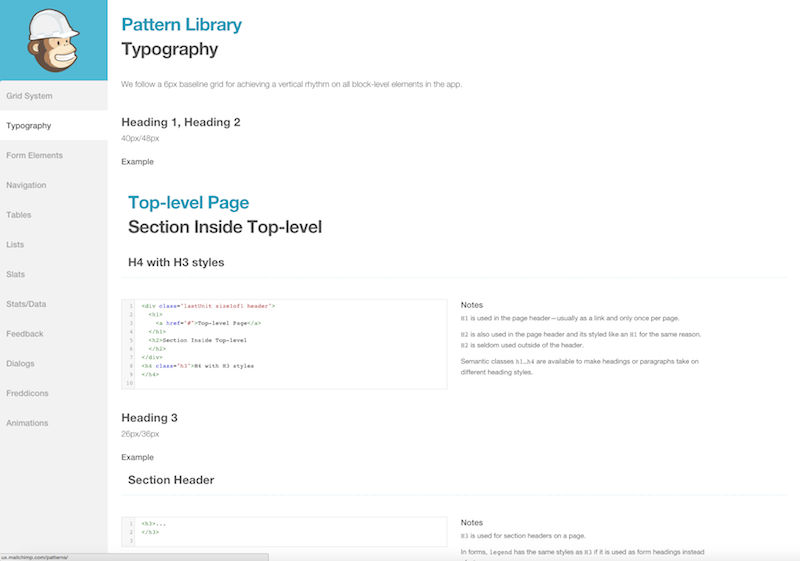Click the Typography page title
The width and height of the screenshot is (800, 561).
tap(169, 49)
